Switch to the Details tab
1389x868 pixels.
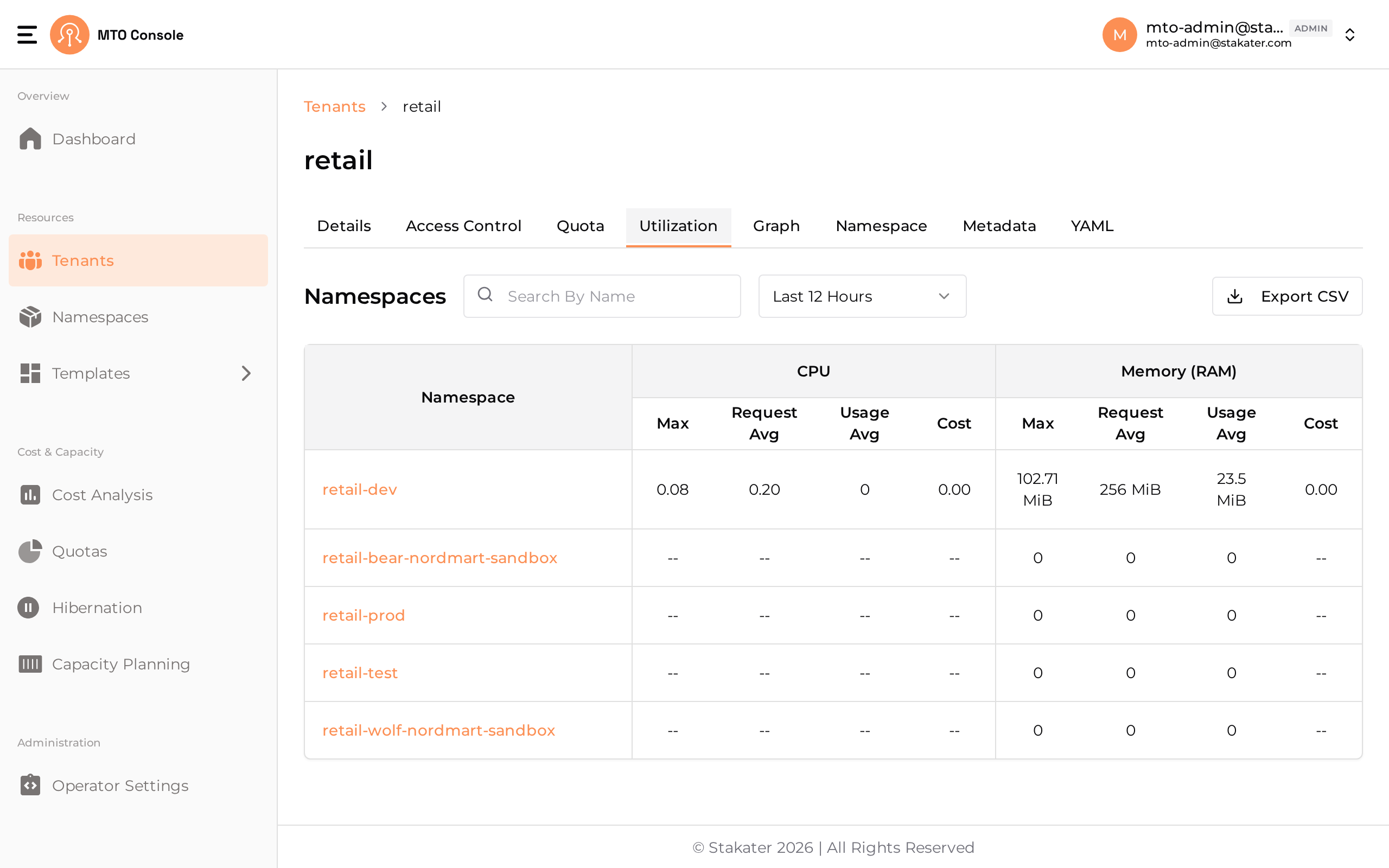(344, 226)
